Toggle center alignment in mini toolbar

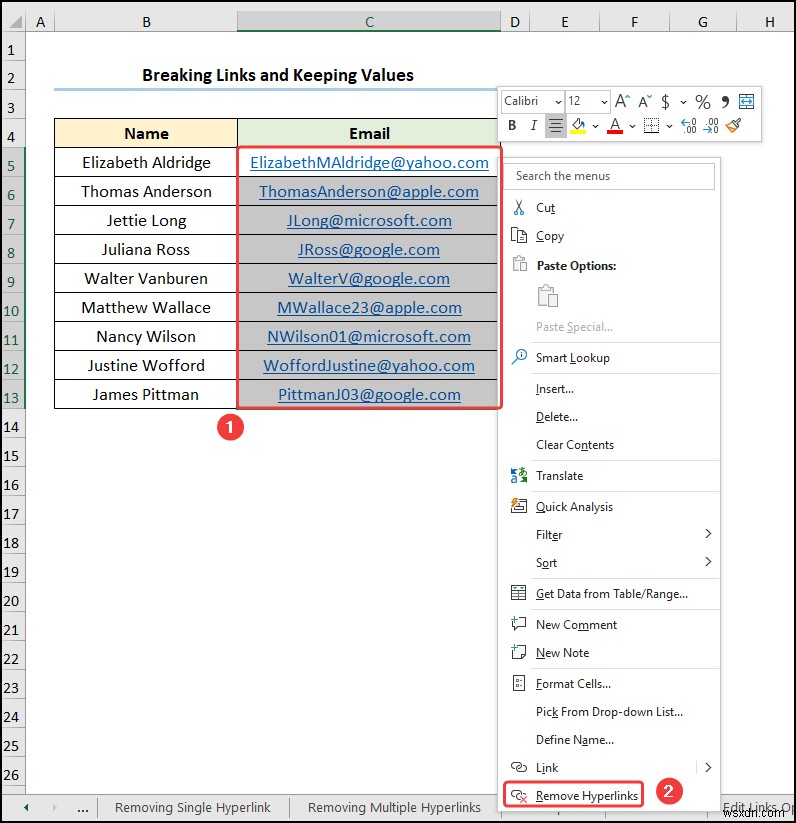pos(556,125)
